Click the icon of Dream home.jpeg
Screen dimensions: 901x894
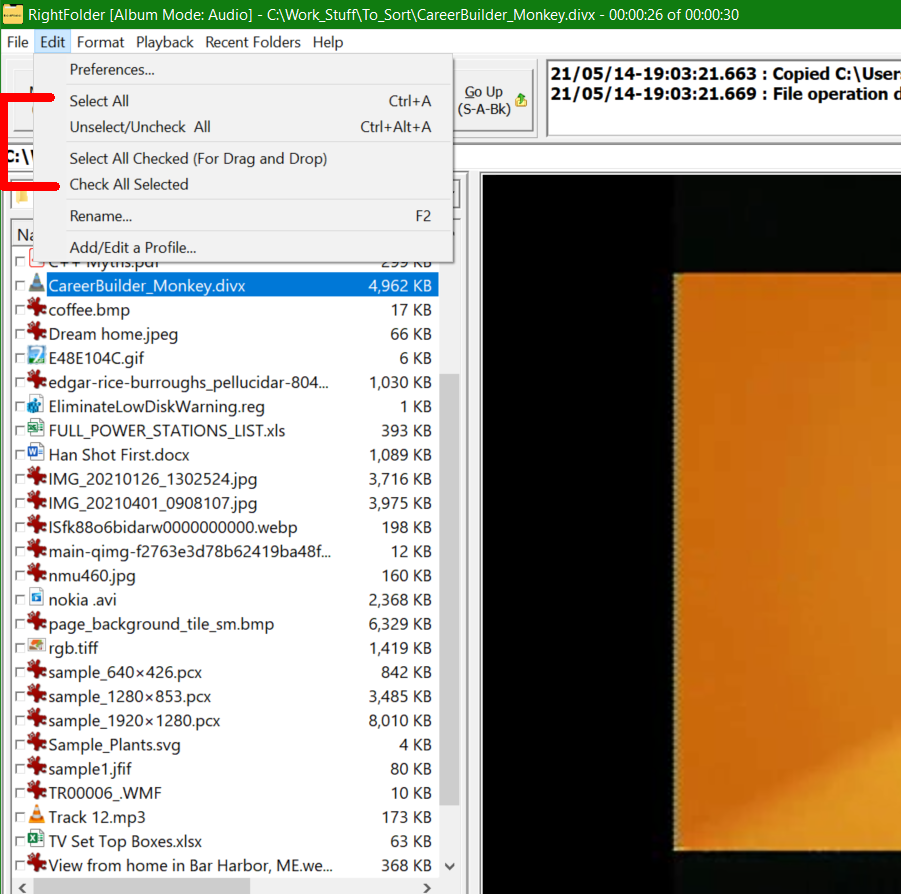[x=37, y=333]
